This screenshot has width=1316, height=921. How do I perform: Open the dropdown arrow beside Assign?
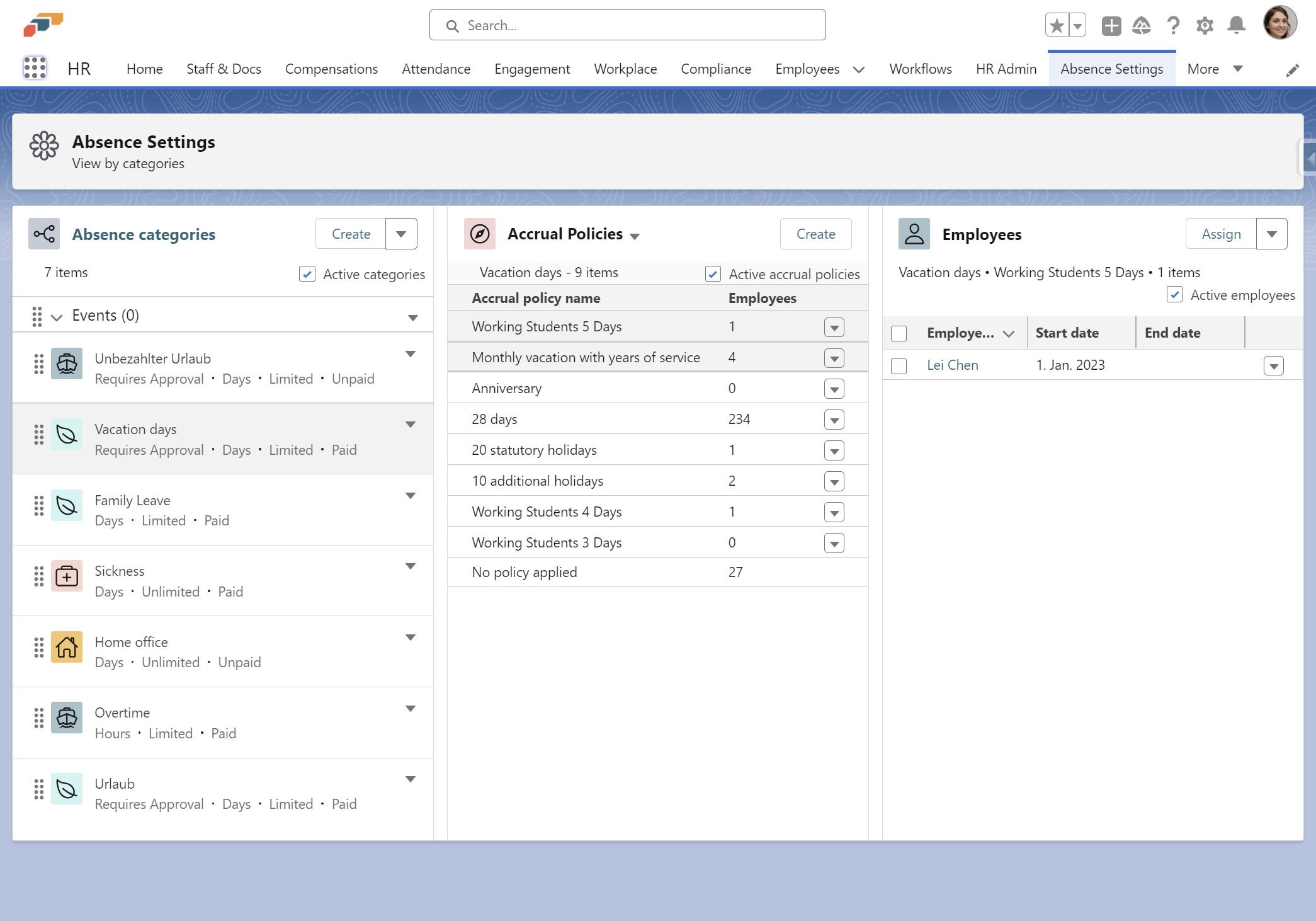click(1271, 234)
